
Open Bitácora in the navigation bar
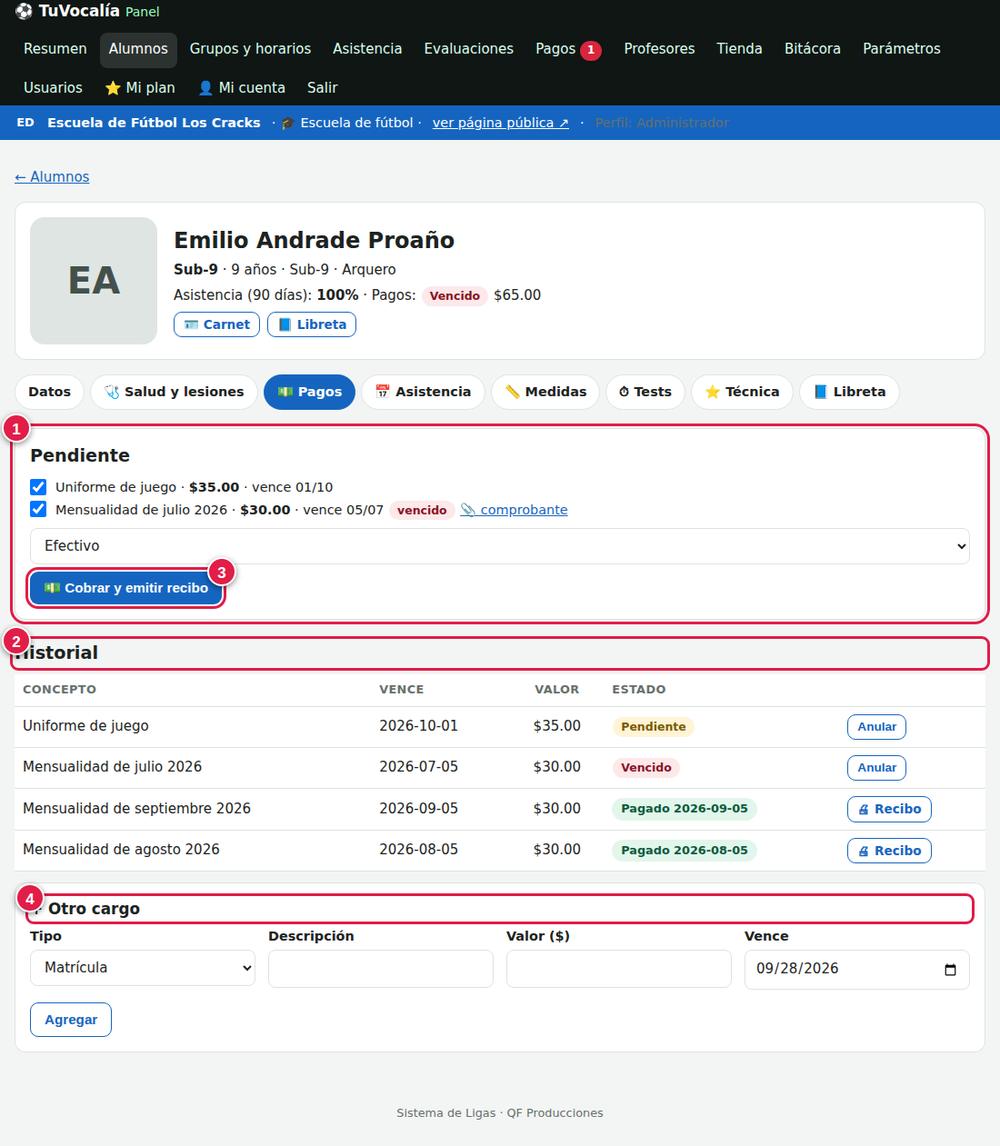[812, 49]
